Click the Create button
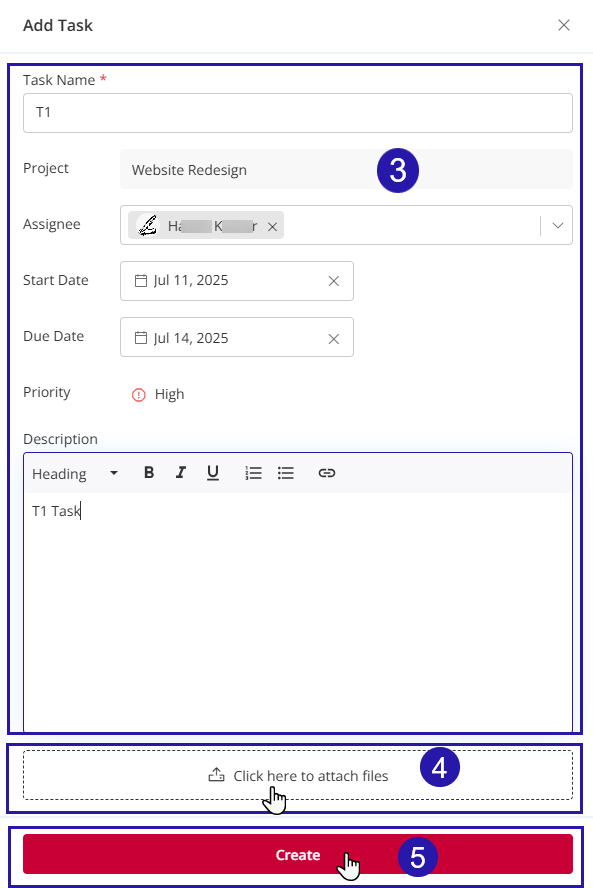 point(298,854)
